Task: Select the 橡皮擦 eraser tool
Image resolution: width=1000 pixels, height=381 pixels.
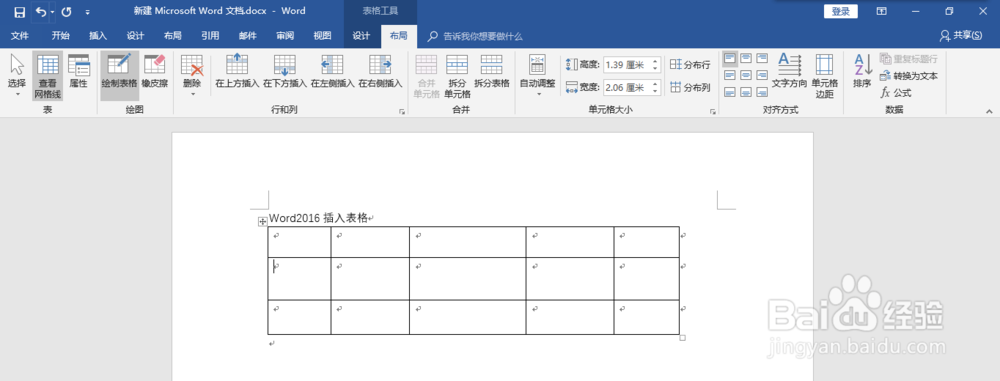Action: click(154, 71)
